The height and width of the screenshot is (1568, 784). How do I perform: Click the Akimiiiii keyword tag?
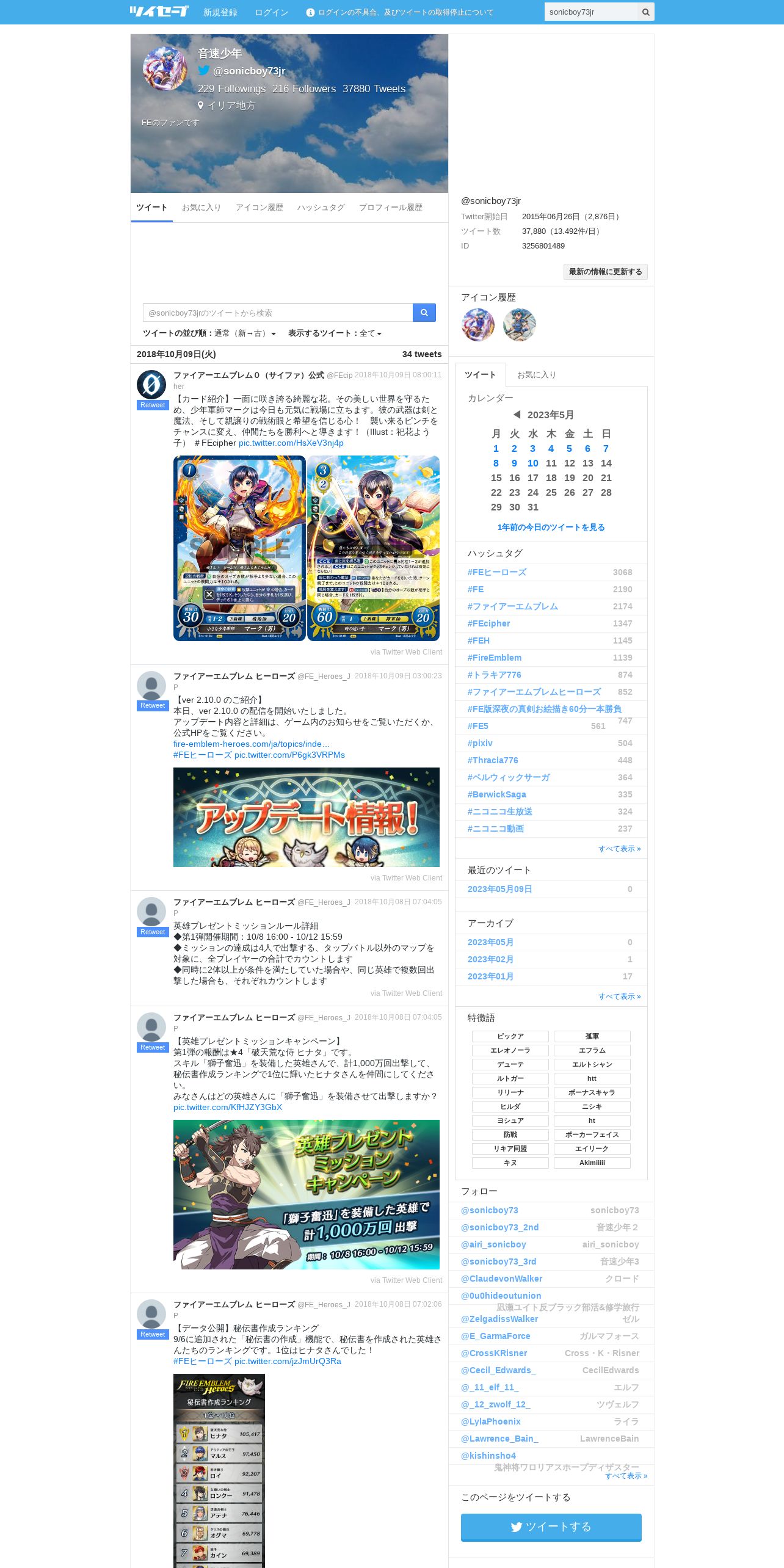592,1163
